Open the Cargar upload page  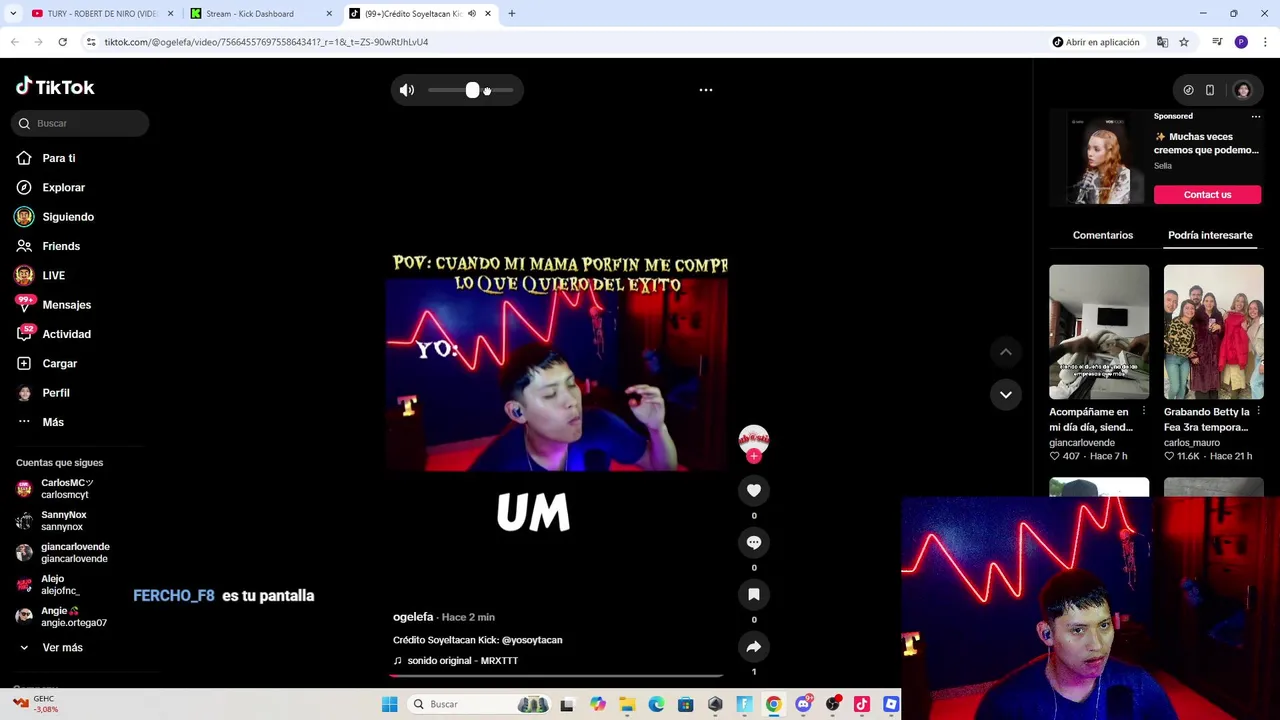59,363
